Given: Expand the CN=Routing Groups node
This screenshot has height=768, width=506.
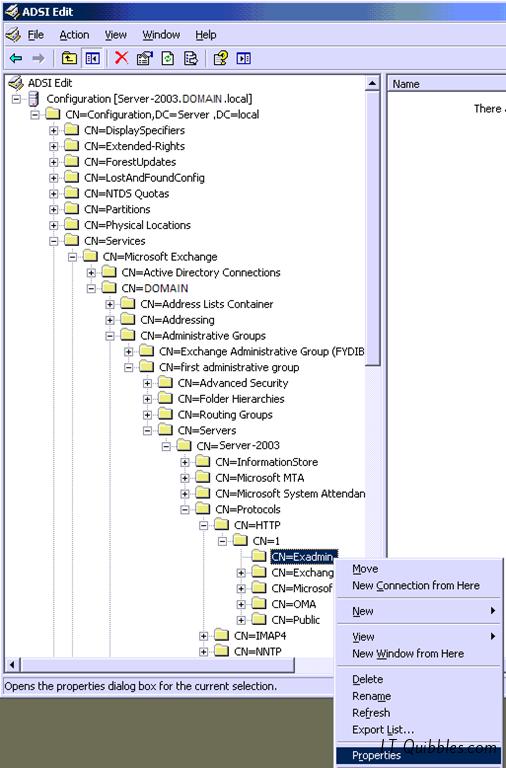Looking at the screenshot, I should click(x=147, y=415).
